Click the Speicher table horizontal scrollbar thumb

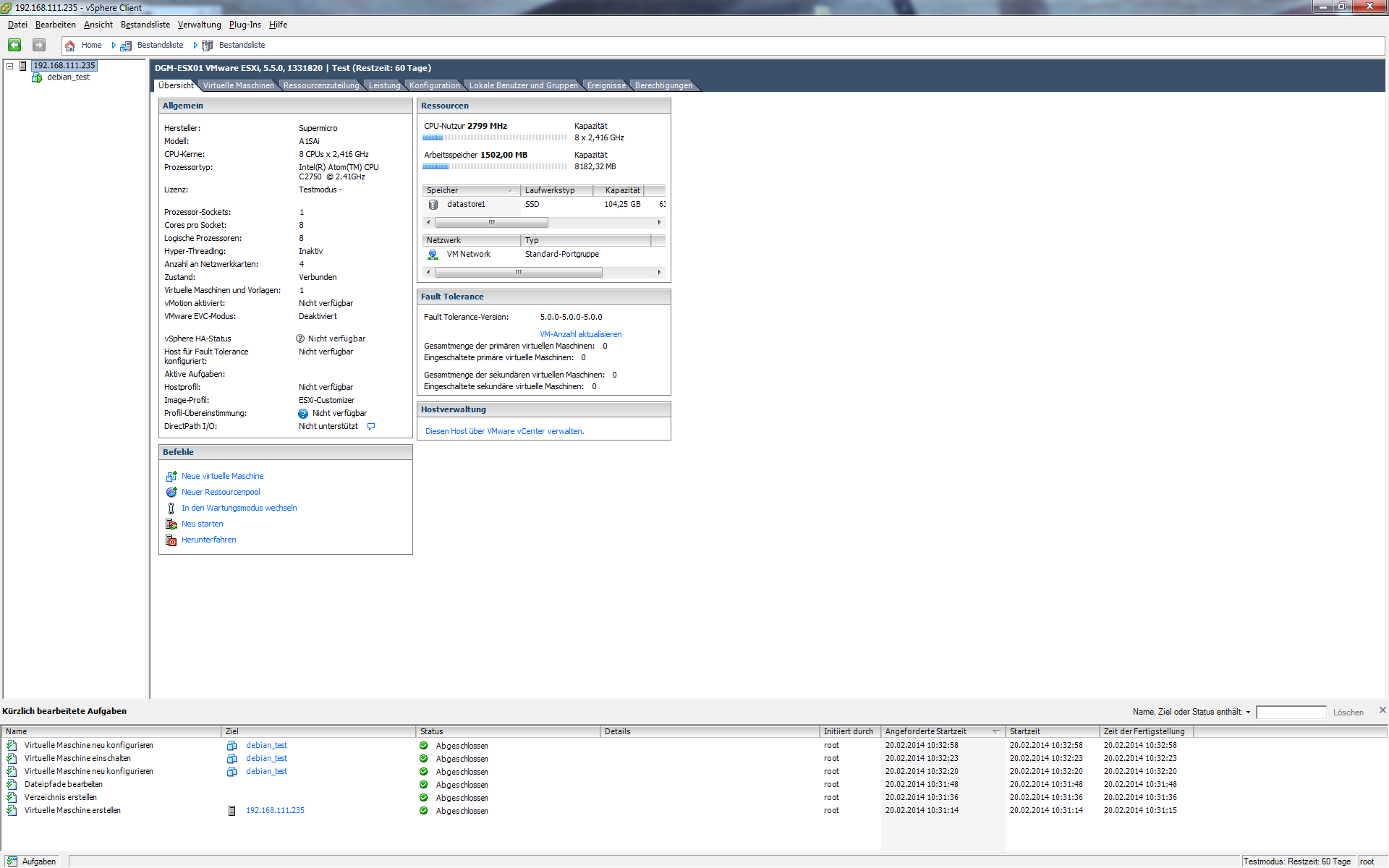[x=491, y=223]
